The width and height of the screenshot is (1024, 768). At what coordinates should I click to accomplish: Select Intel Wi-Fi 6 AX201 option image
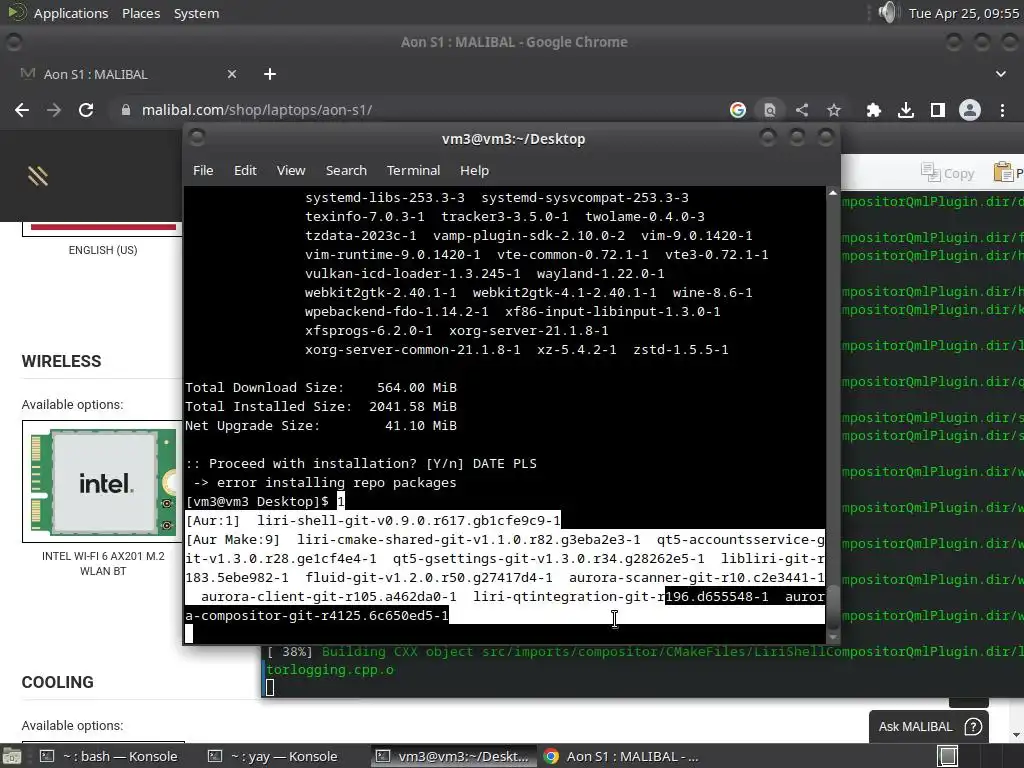tap(103, 481)
